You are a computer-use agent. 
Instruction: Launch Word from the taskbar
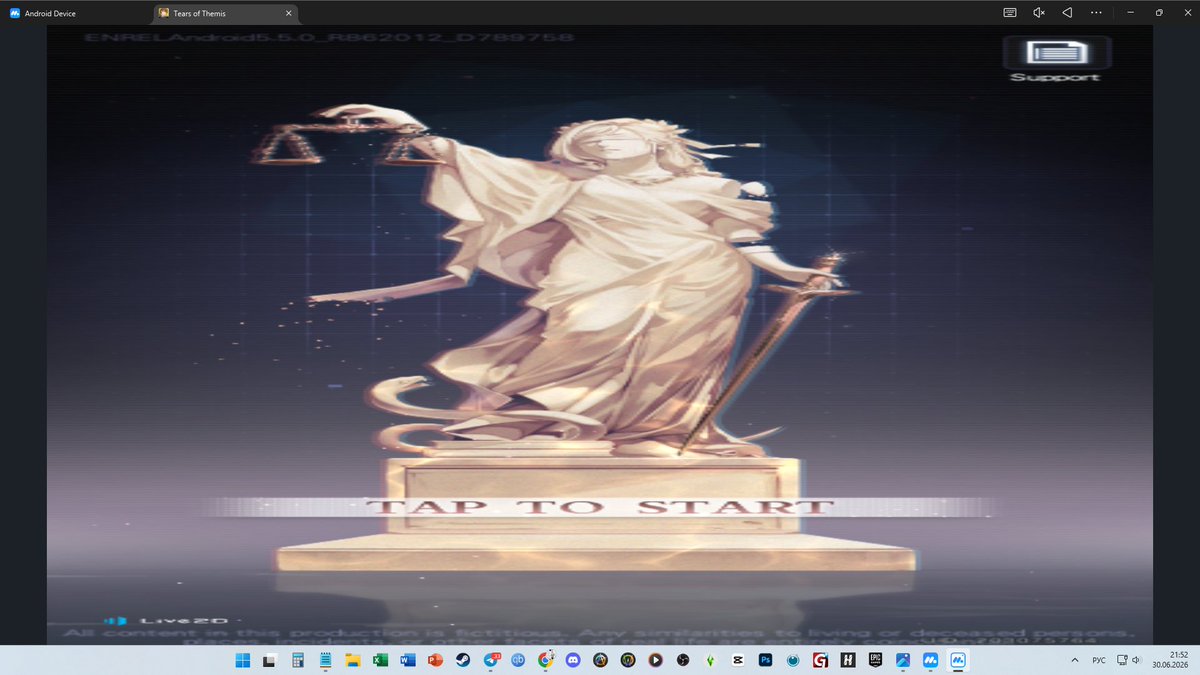pos(407,660)
